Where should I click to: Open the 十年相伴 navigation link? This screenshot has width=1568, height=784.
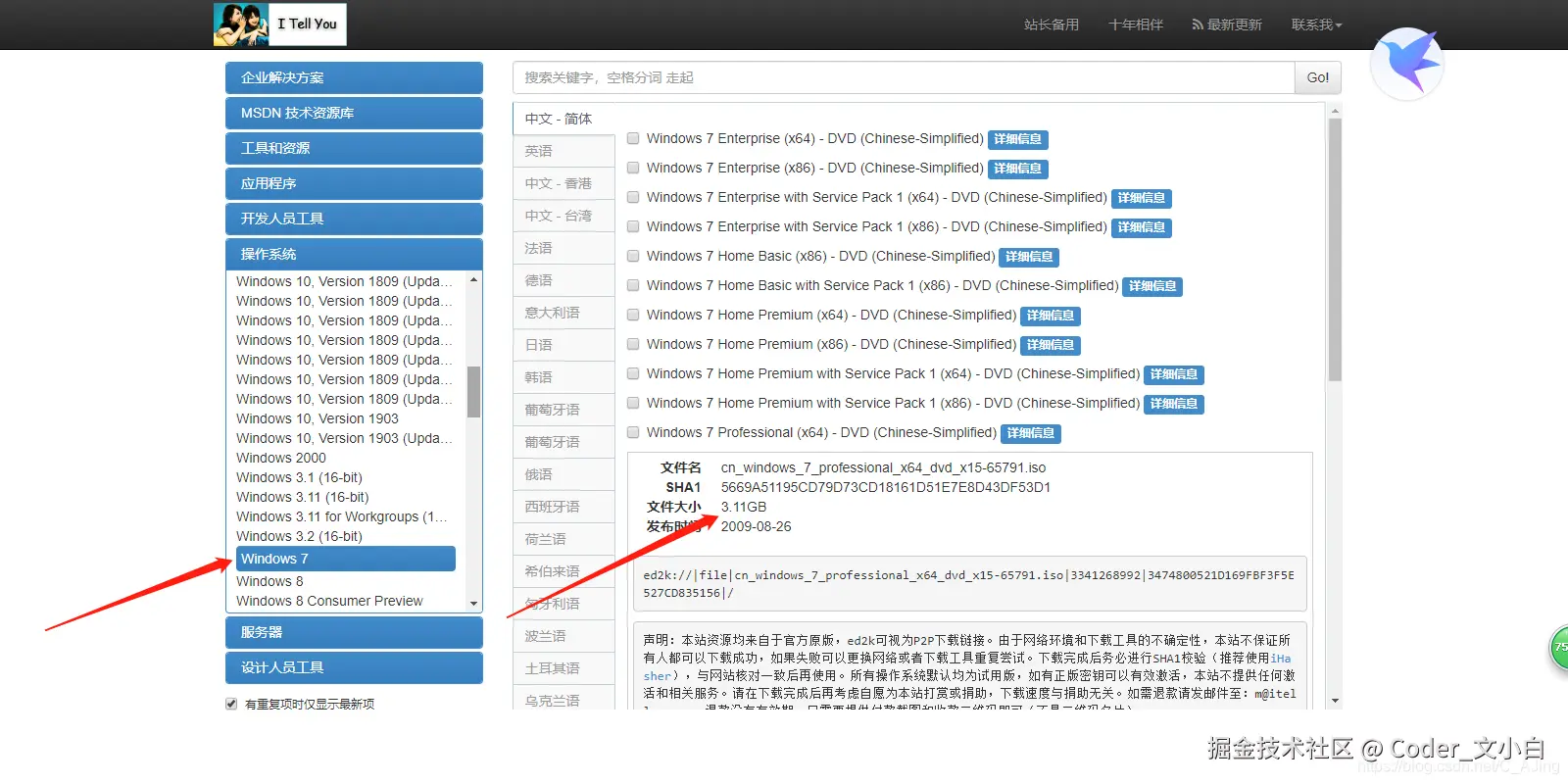(x=1136, y=24)
